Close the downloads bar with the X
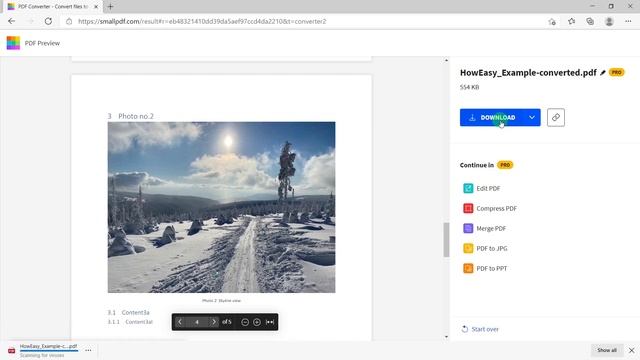The width and height of the screenshot is (640, 360). 631,350
